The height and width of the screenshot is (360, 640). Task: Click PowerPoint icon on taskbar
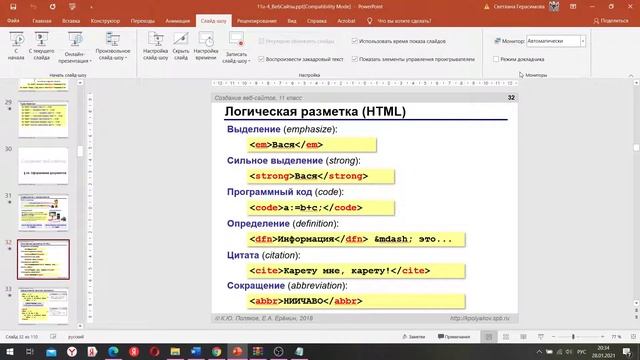237,351
